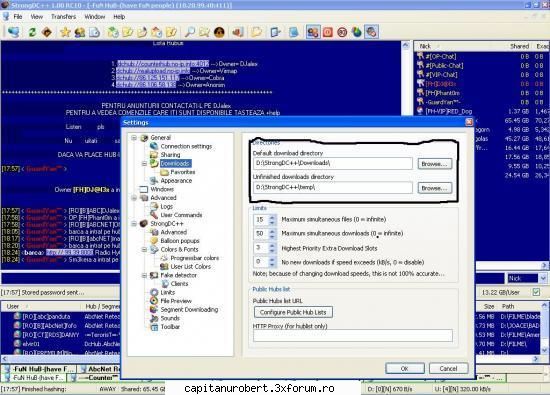Open the Public Hubs toolbar icon
550x395 pixels.
[x=14, y=32]
